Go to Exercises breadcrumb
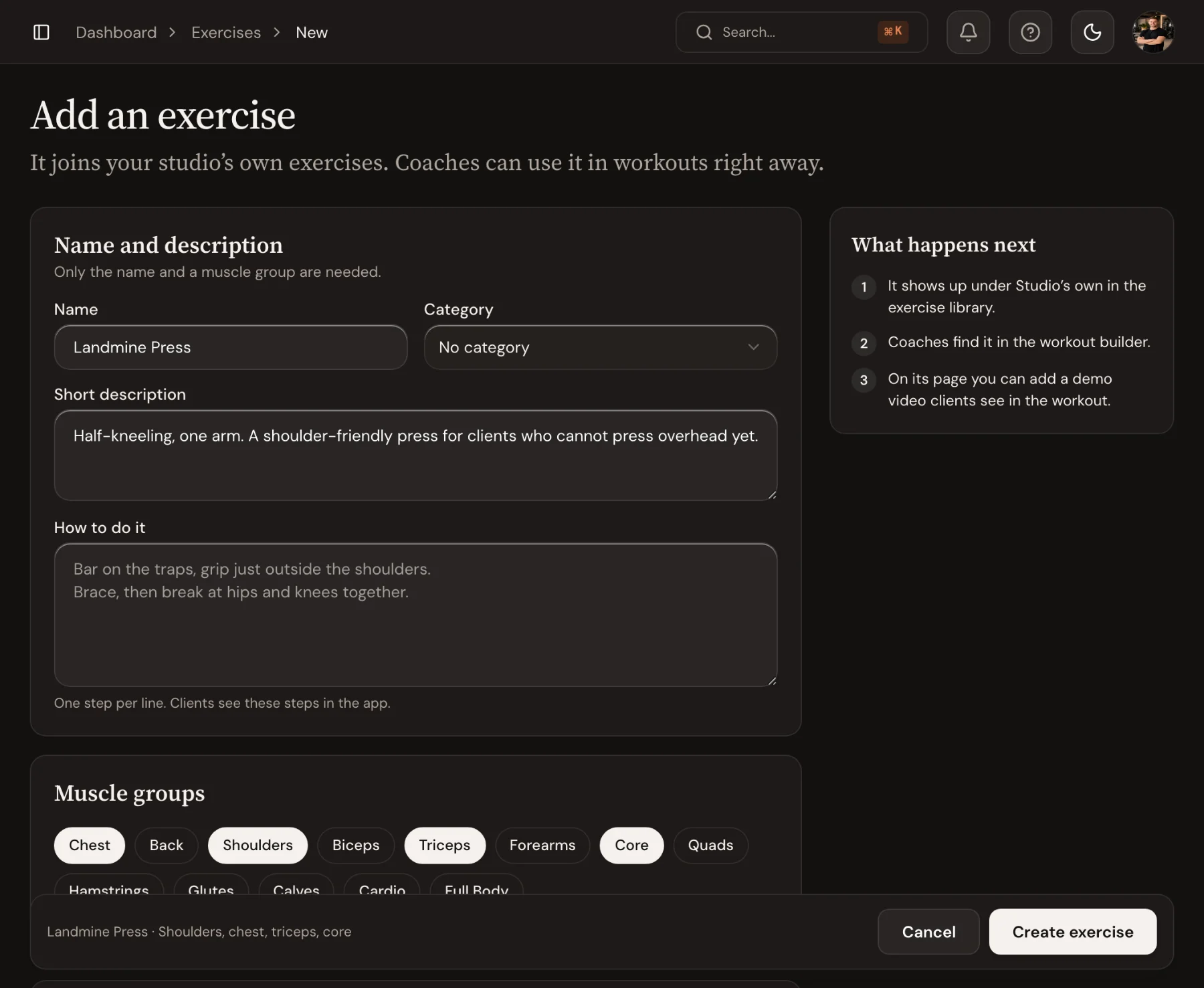This screenshot has height=988, width=1204. 226,33
